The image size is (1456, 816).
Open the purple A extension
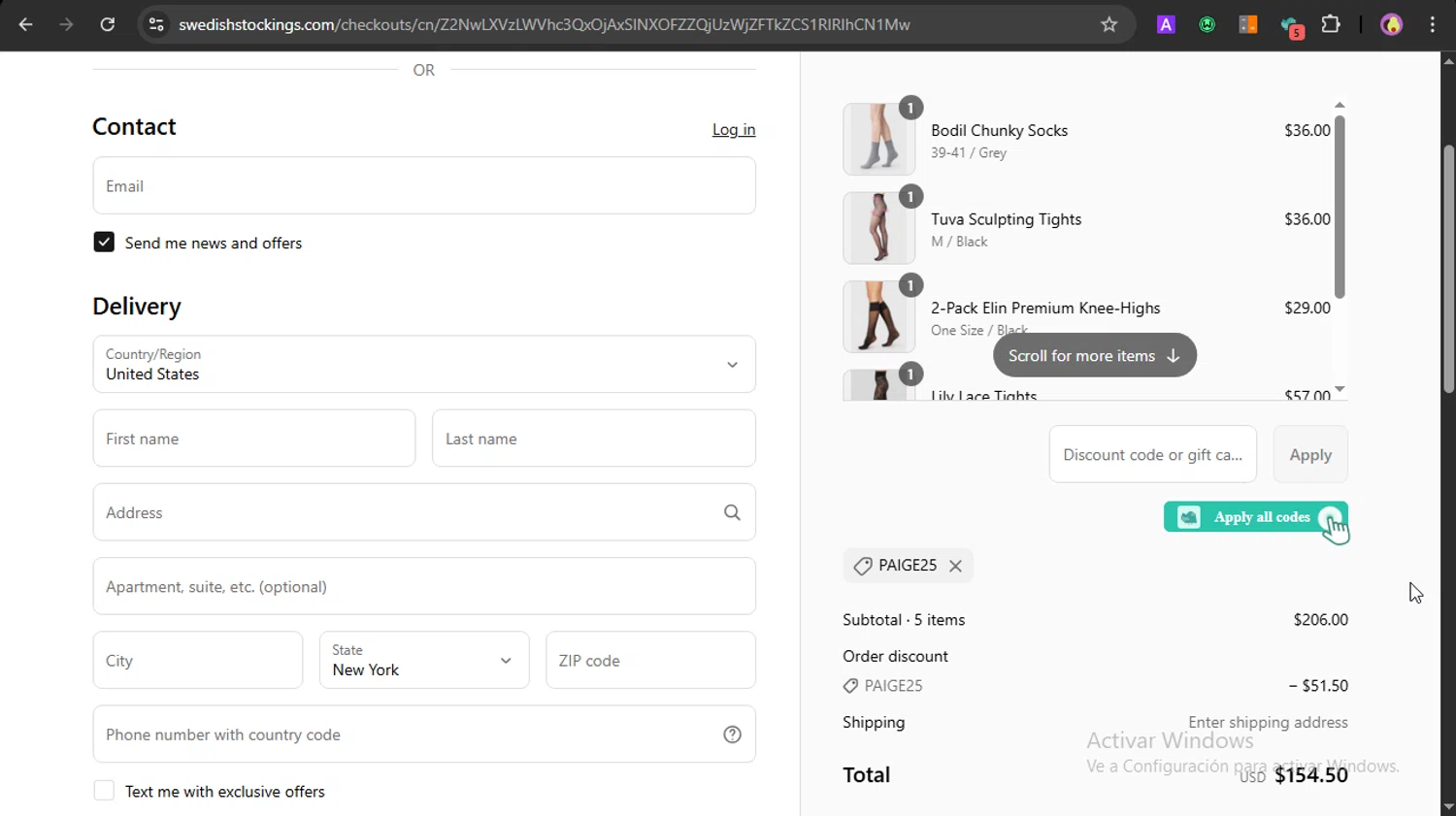click(x=1166, y=24)
